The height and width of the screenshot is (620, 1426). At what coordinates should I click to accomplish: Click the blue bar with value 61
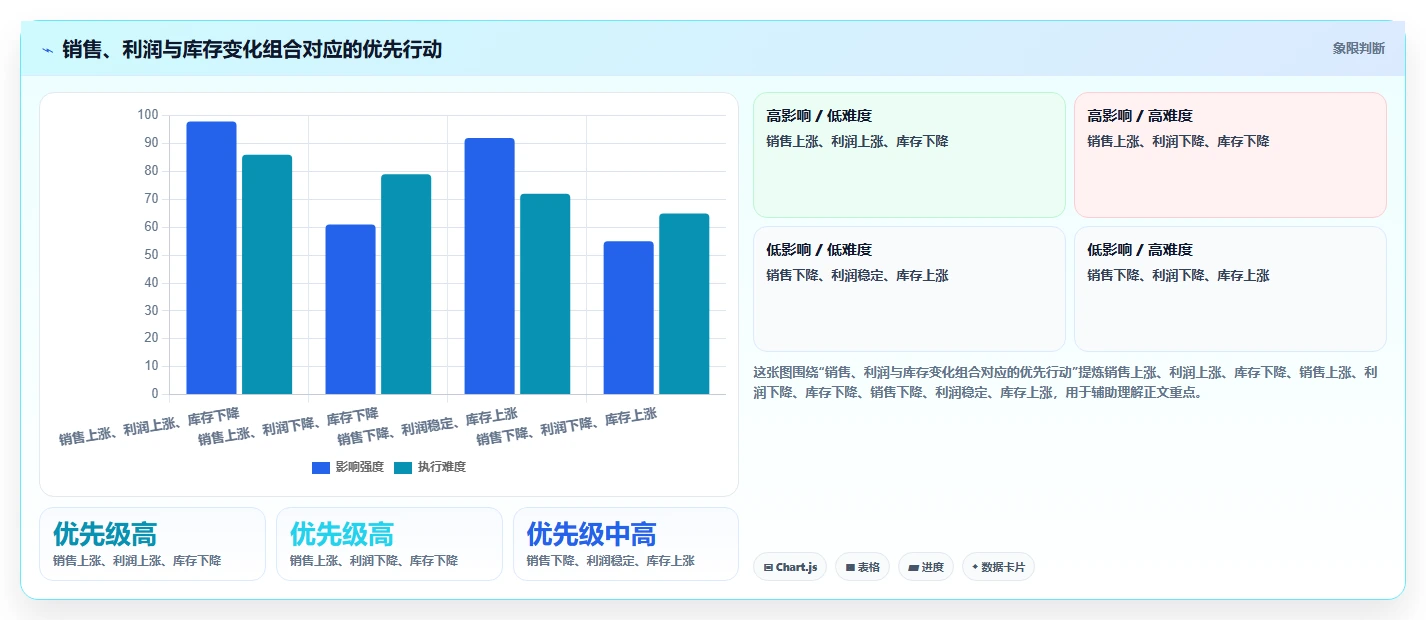[350, 309]
